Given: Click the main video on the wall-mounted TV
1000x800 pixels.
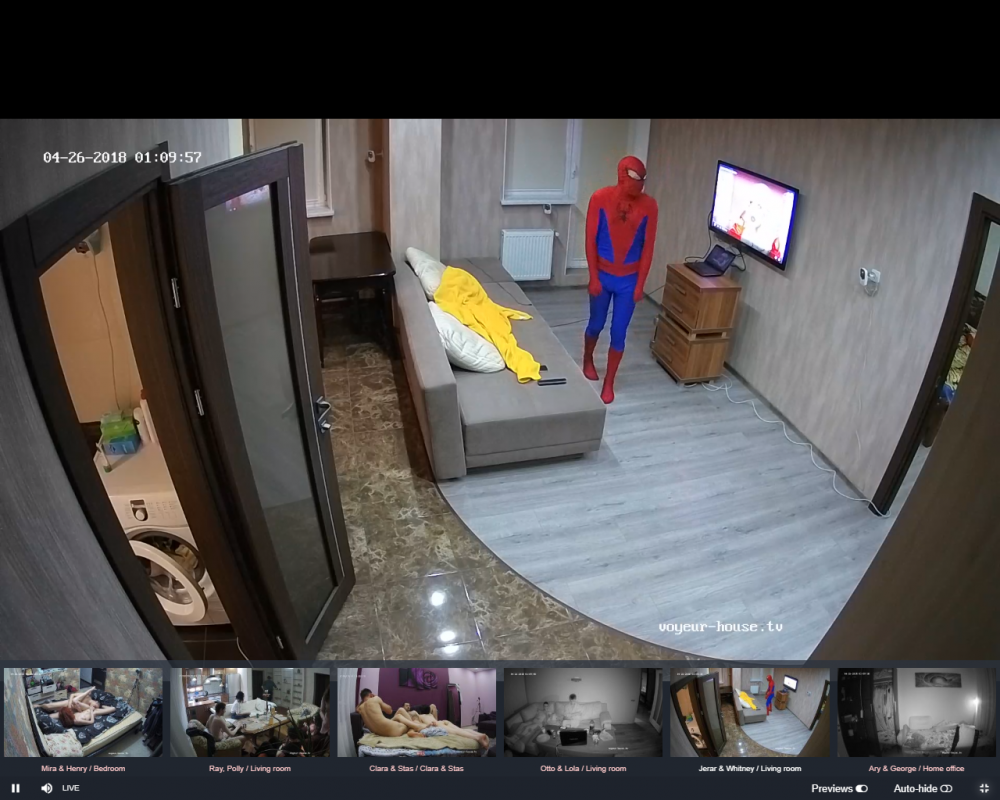Looking at the screenshot, I should click(753, 213).
